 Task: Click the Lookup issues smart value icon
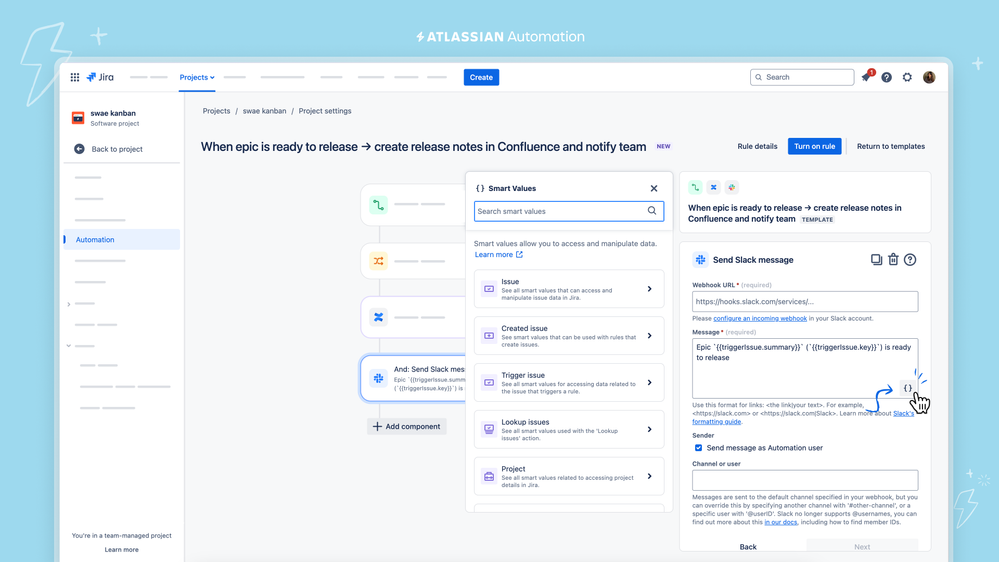click(489, 429)
